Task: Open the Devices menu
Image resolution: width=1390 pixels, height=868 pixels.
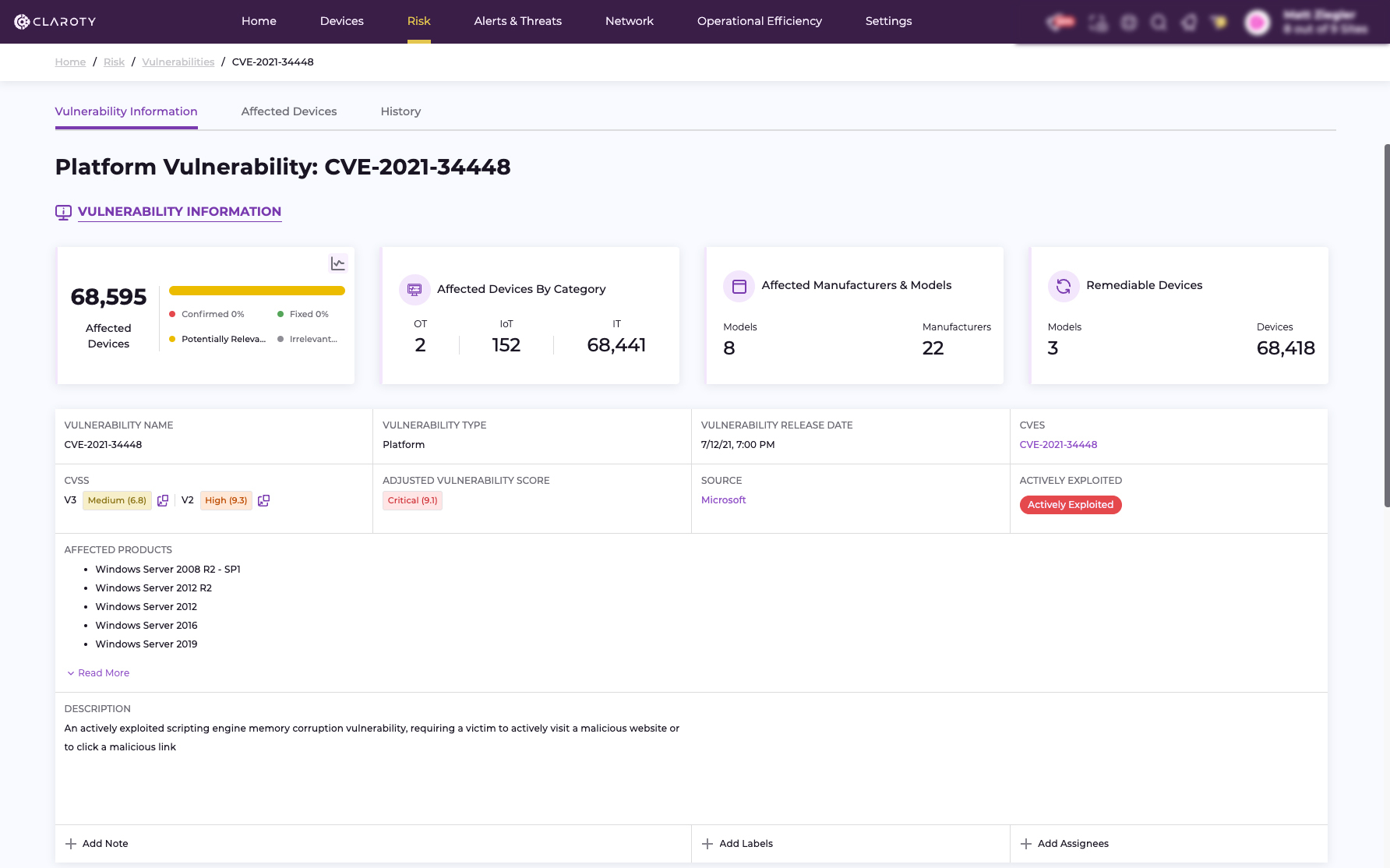Action: coord(342,21)
